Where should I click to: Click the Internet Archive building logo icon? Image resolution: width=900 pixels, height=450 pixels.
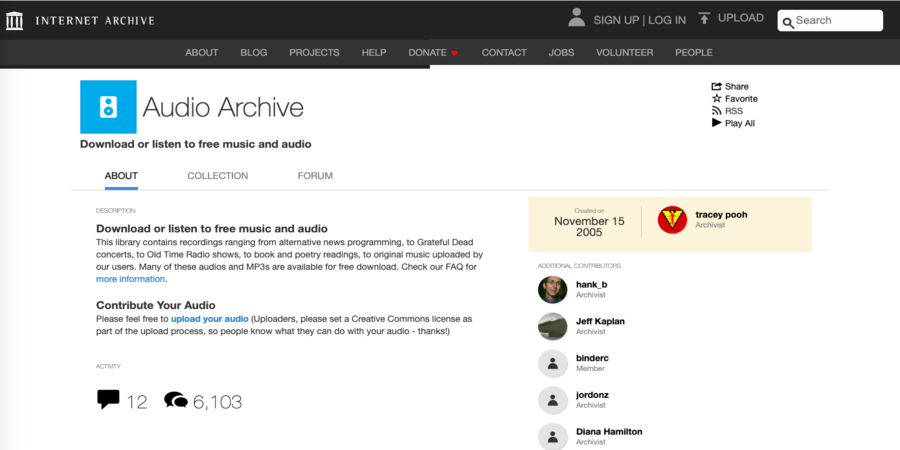14,21
